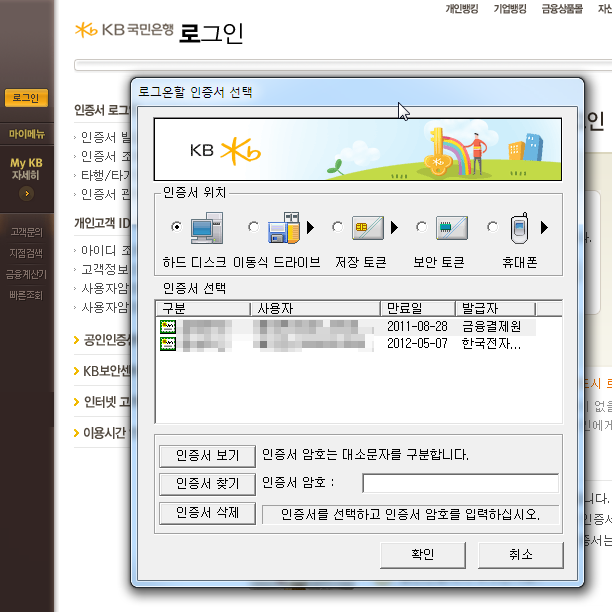Expand the 인터넷 고 section link

coord(102,402)
